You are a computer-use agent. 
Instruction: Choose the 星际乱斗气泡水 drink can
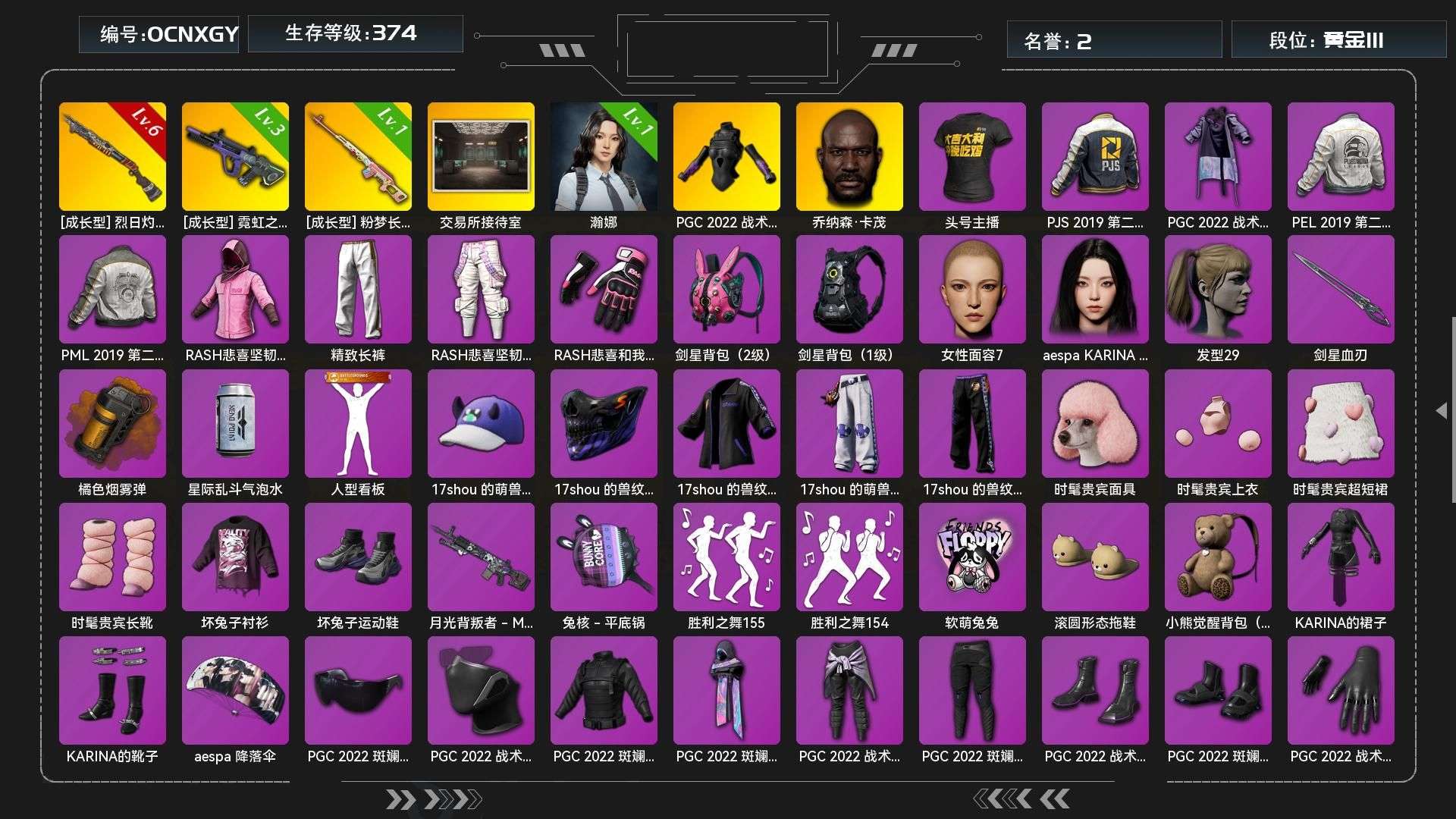(x=235, y=423)
